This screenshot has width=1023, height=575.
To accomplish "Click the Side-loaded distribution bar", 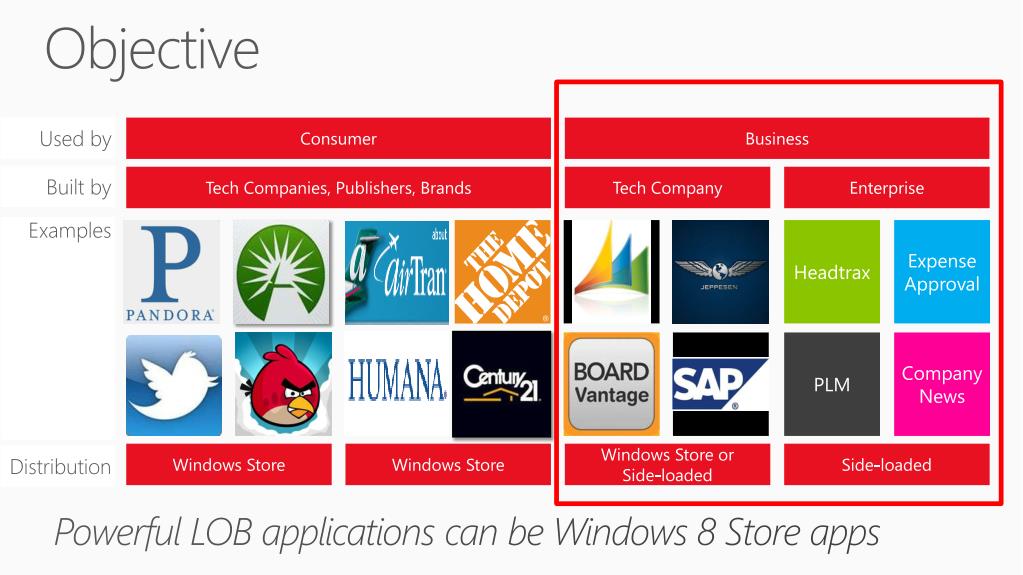I will point(887,465).
